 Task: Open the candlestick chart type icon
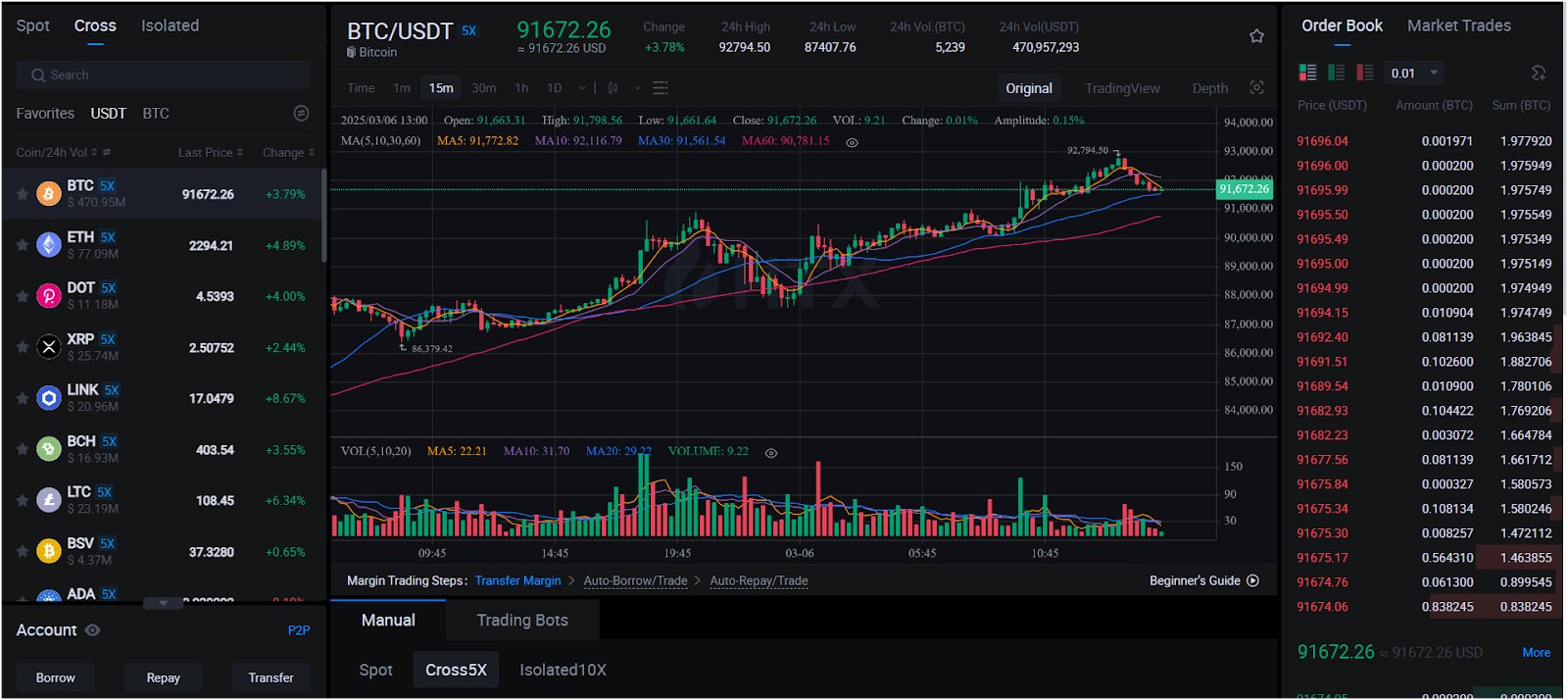[x=612, y=88]
